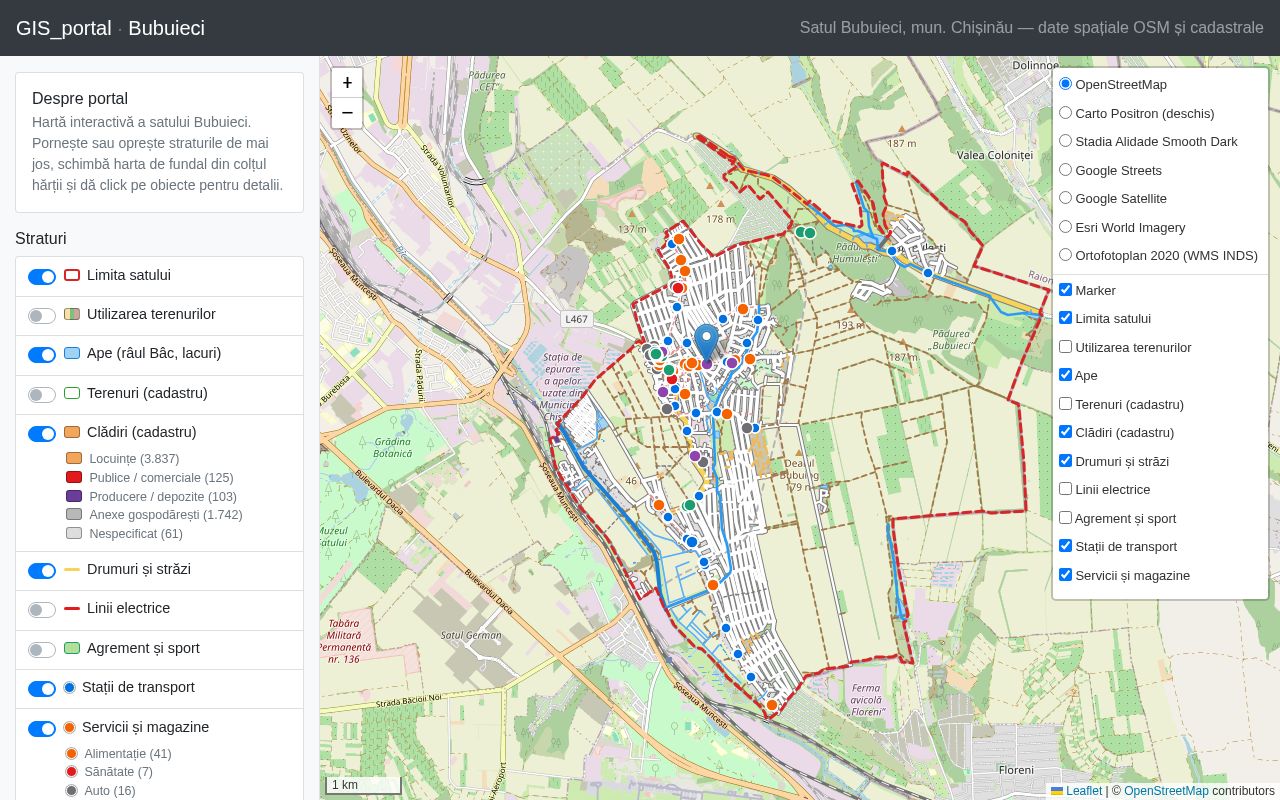Click the Linii electrice red line icon
1280x800 pixels.
point(72,608)
